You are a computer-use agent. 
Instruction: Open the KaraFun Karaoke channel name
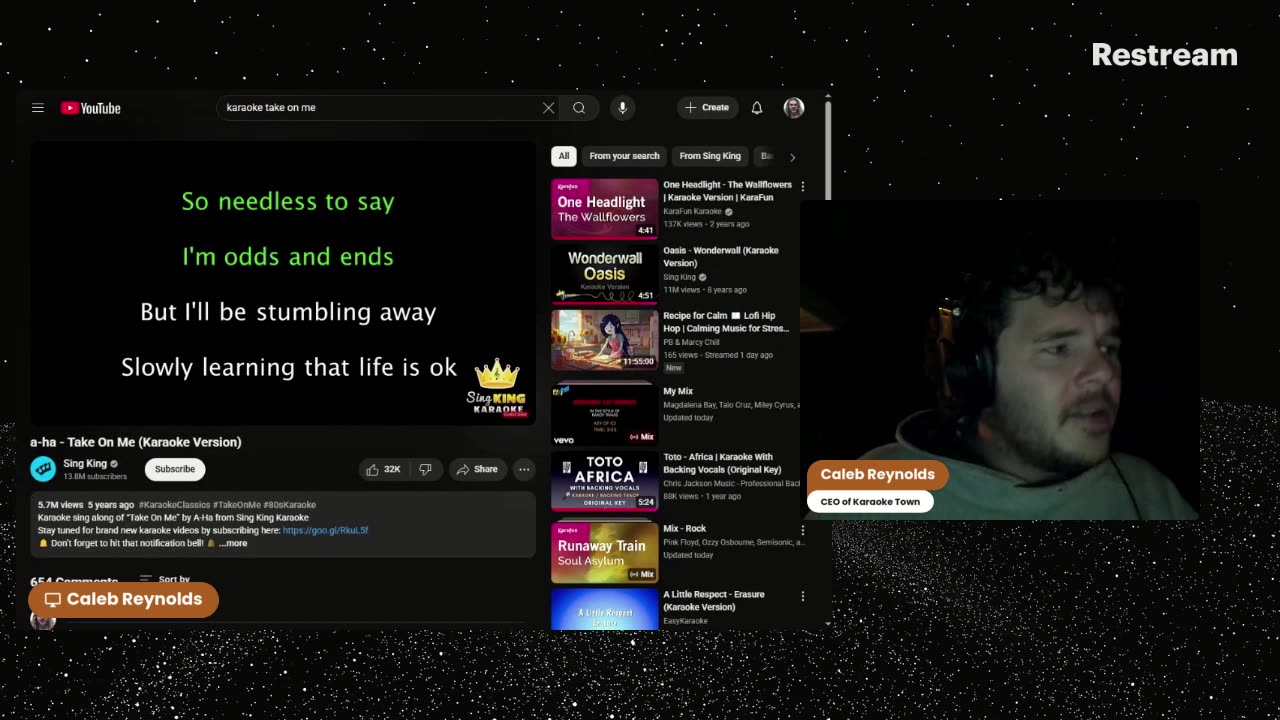pos(692,212)
